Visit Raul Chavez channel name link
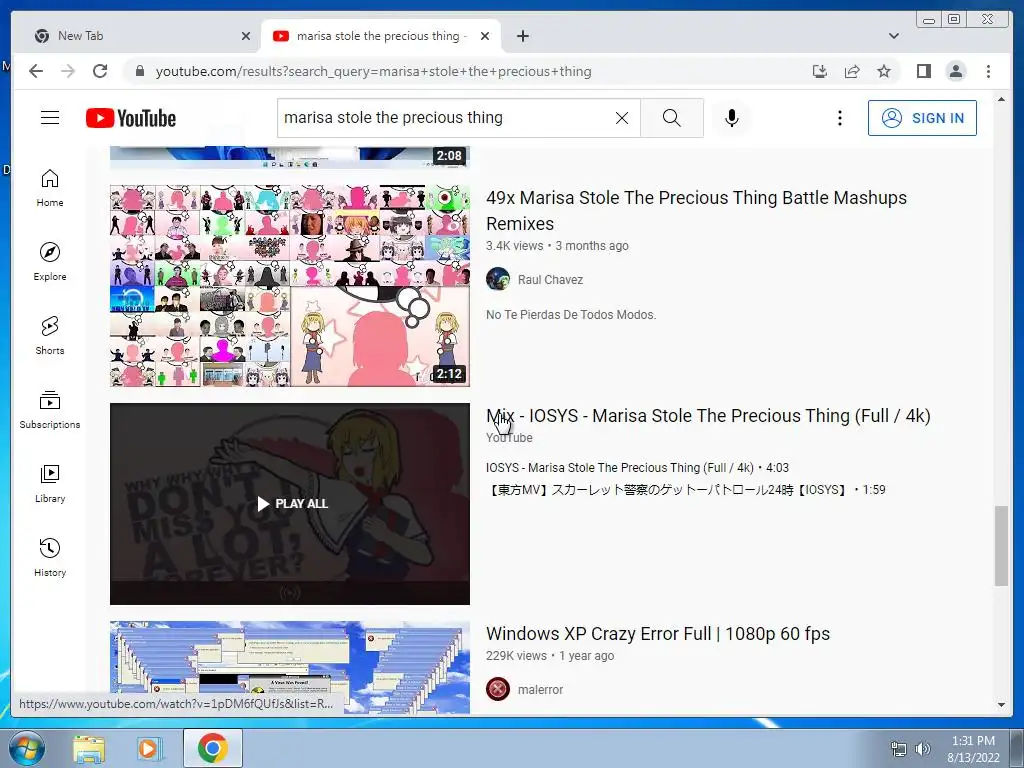The image size is (1024, 768). click(x=550, y=280)
